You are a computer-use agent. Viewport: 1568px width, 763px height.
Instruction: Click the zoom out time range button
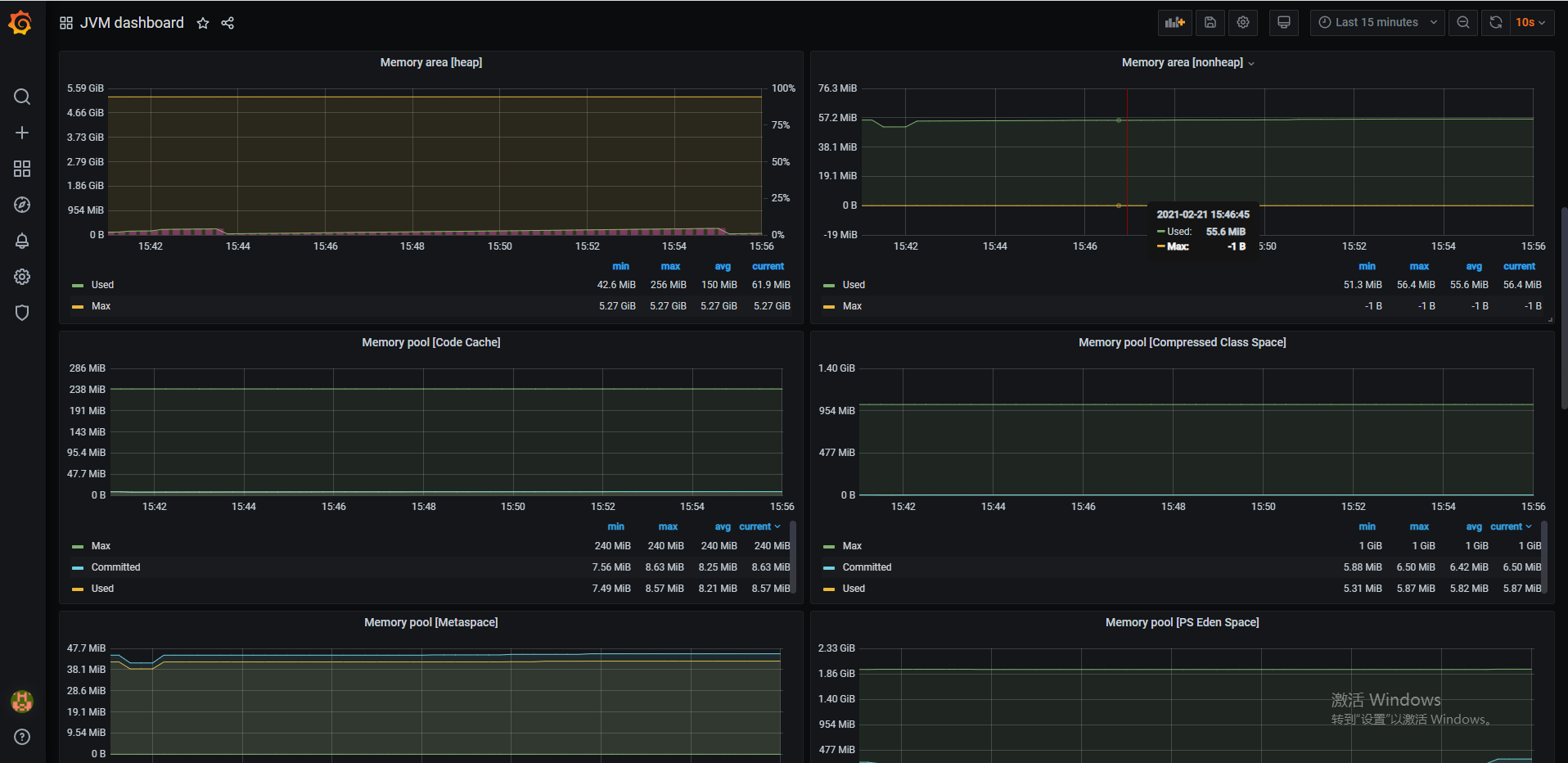1462,23
